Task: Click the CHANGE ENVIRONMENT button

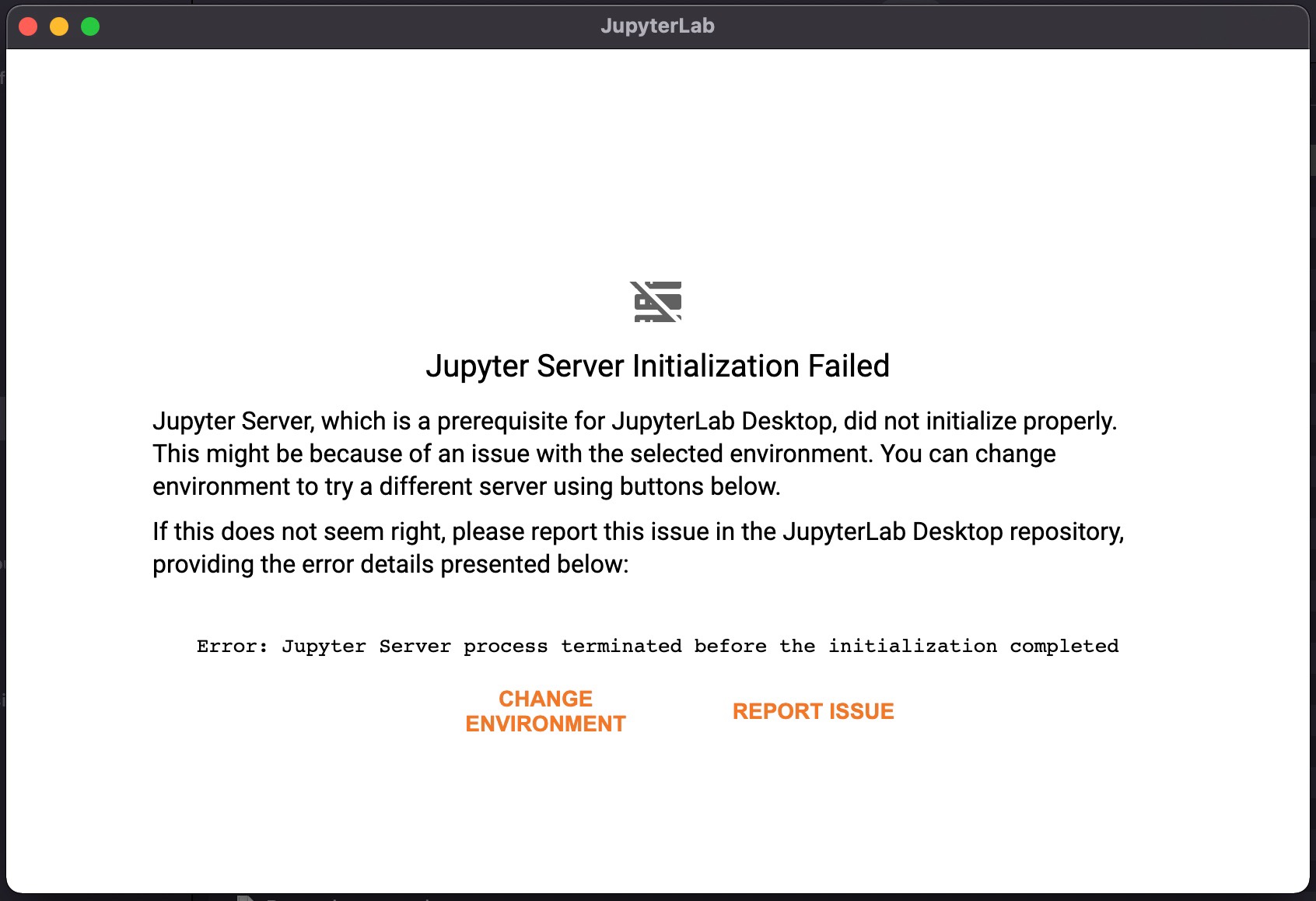Action: pyautogui.click(x=545, y=711)
